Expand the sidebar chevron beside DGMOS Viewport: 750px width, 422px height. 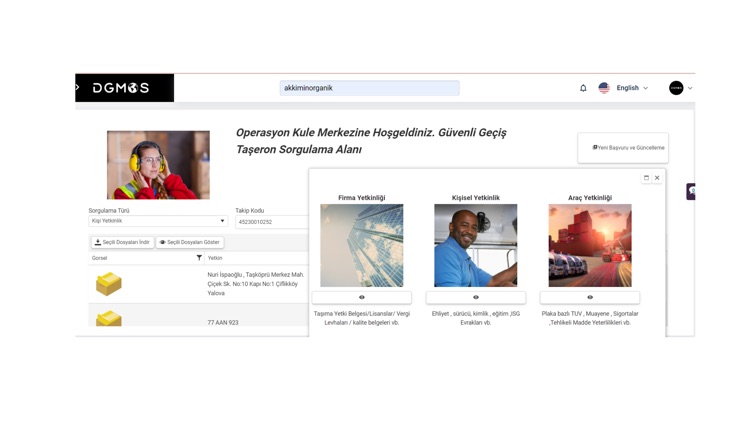point(77,88)
